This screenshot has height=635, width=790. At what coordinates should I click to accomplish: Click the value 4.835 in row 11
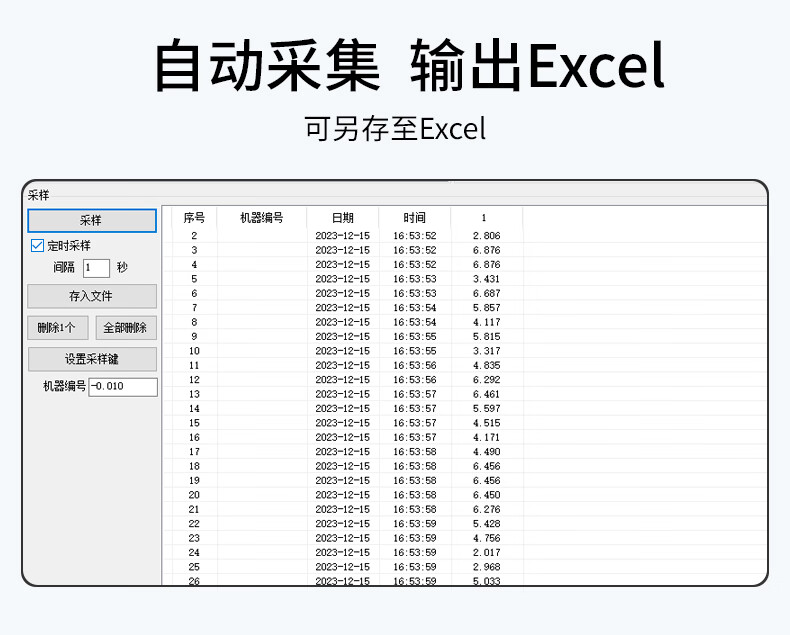(x=486, y=366)
